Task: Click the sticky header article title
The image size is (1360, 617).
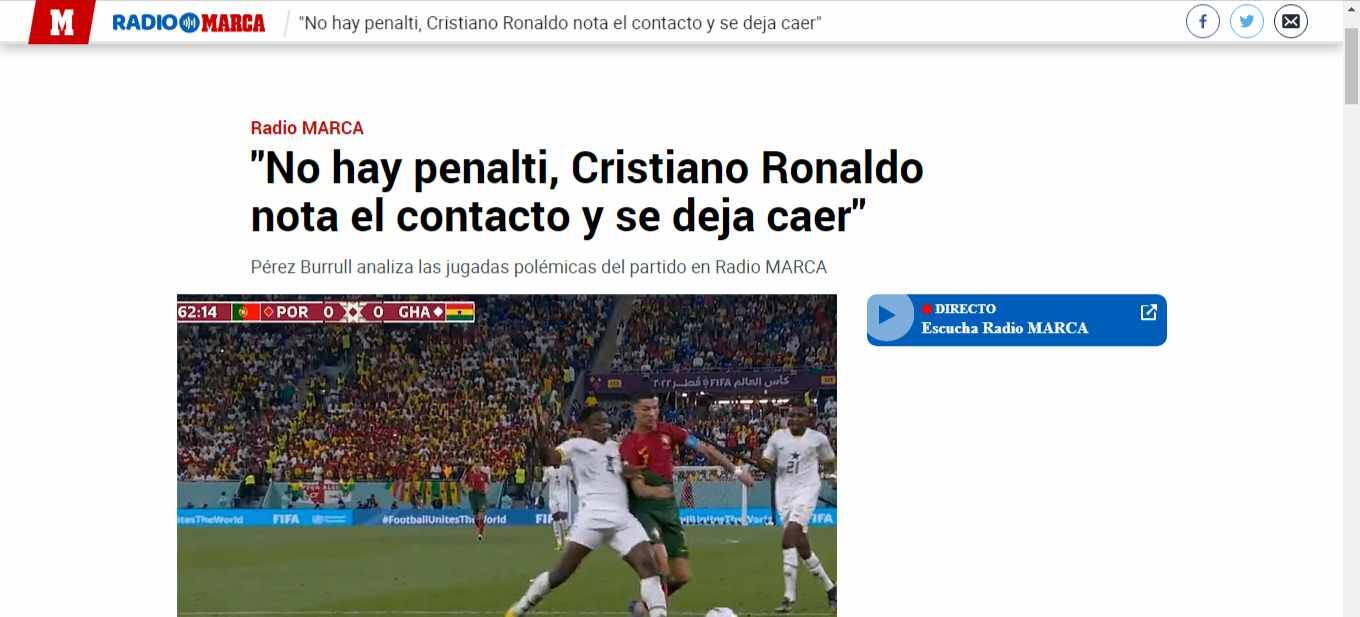Action: pyautogui.click(x=560, y=22)
